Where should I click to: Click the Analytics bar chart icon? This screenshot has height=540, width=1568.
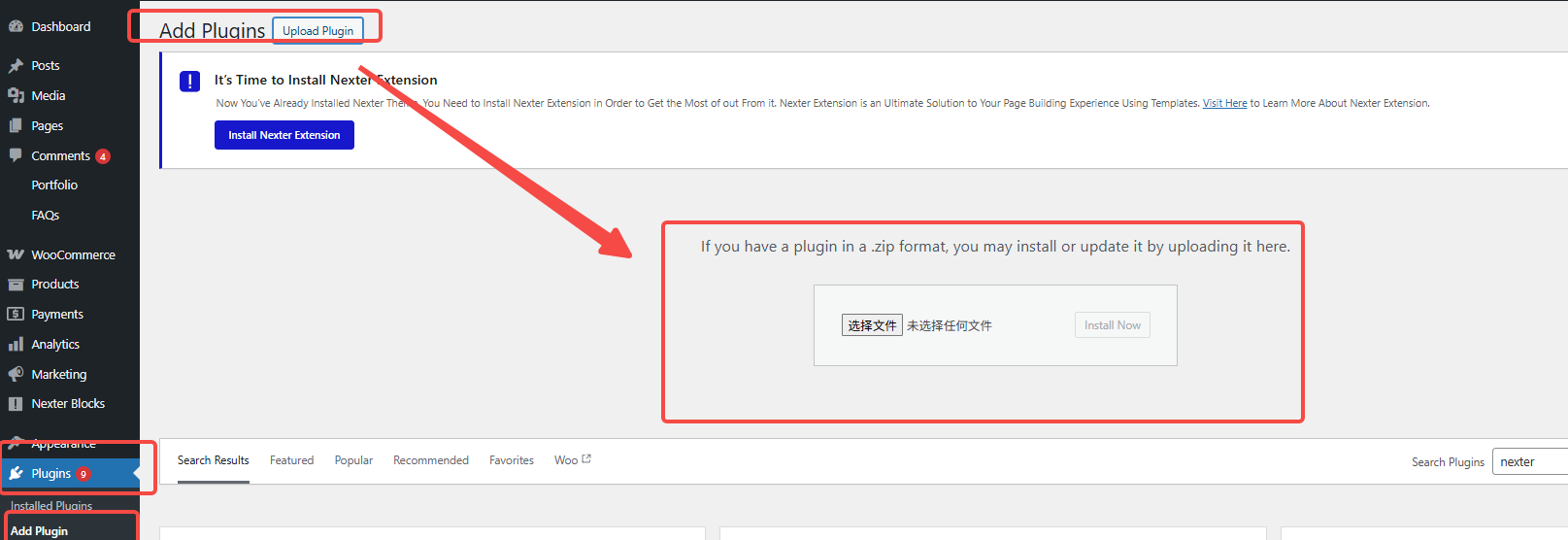16,345
